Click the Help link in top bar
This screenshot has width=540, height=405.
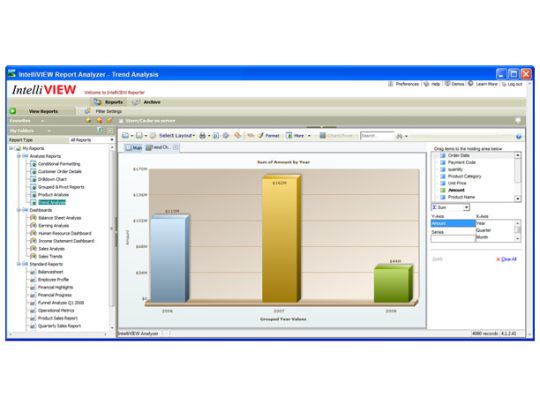click(436, 84)
